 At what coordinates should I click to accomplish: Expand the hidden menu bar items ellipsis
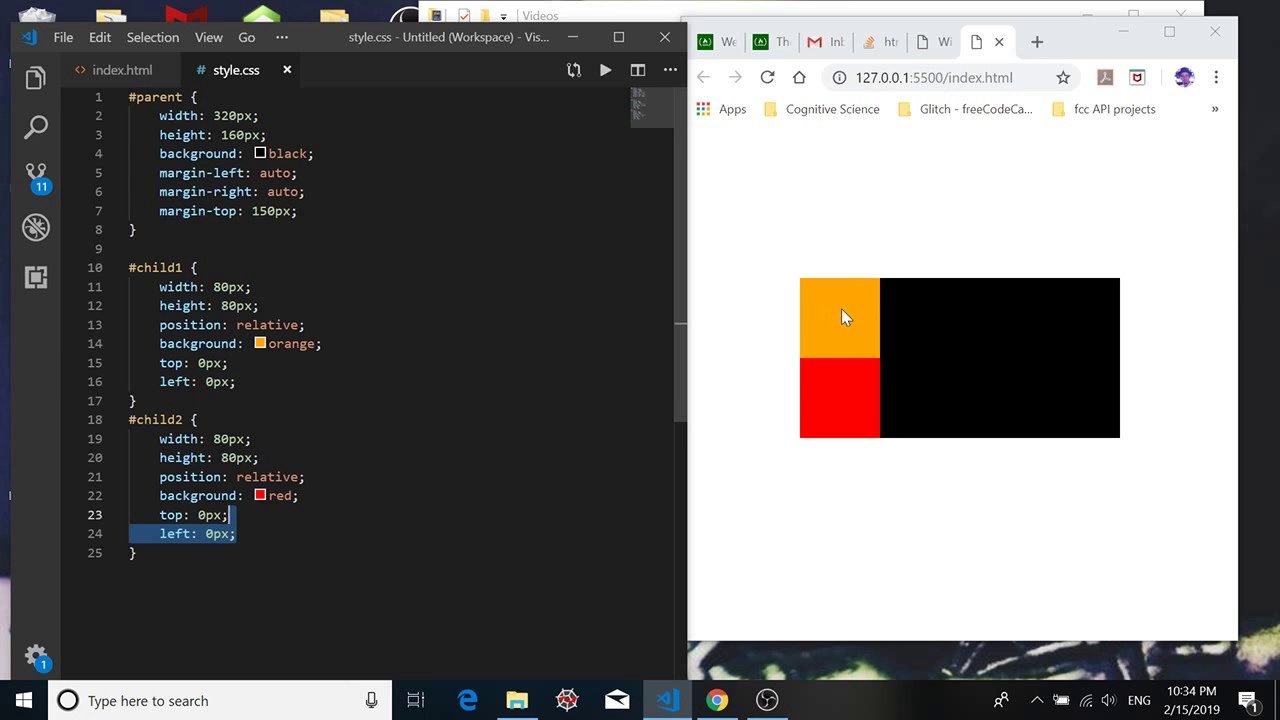[x=281, y=37]
